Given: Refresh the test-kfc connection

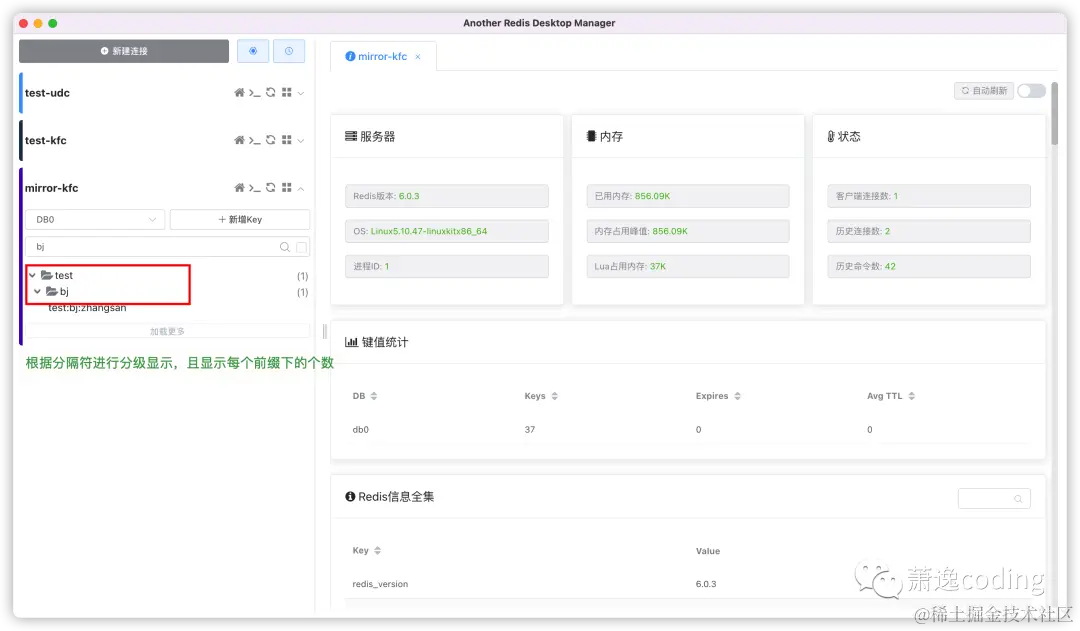Looking at the screenshot, I should (271, 140).
